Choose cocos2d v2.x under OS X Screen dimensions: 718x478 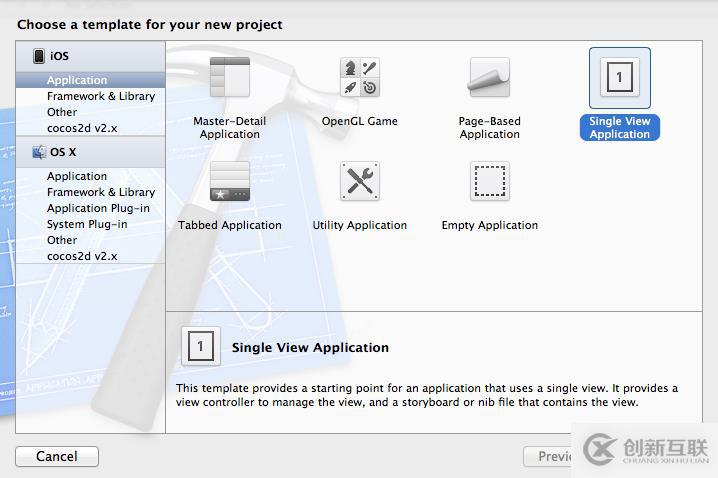point(90,256)
